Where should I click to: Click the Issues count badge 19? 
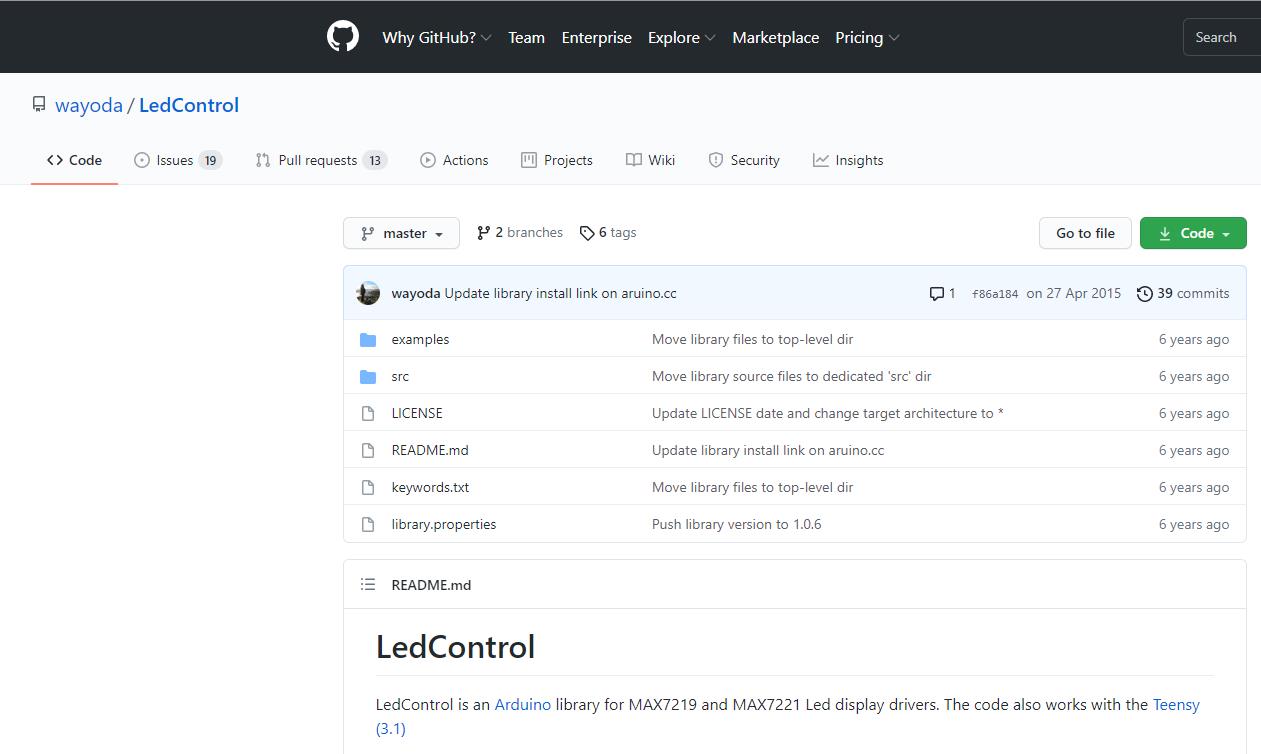pos(210,160)
